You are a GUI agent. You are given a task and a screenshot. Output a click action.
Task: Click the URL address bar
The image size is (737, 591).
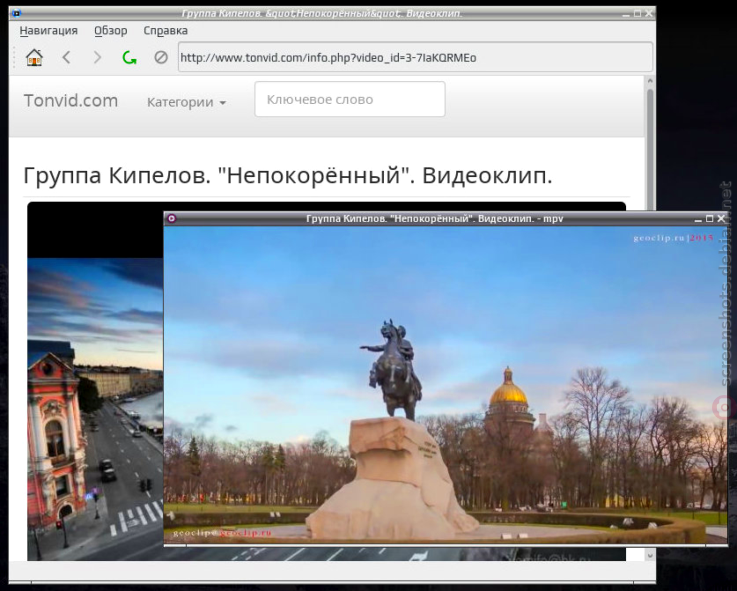tap(415, 57)
